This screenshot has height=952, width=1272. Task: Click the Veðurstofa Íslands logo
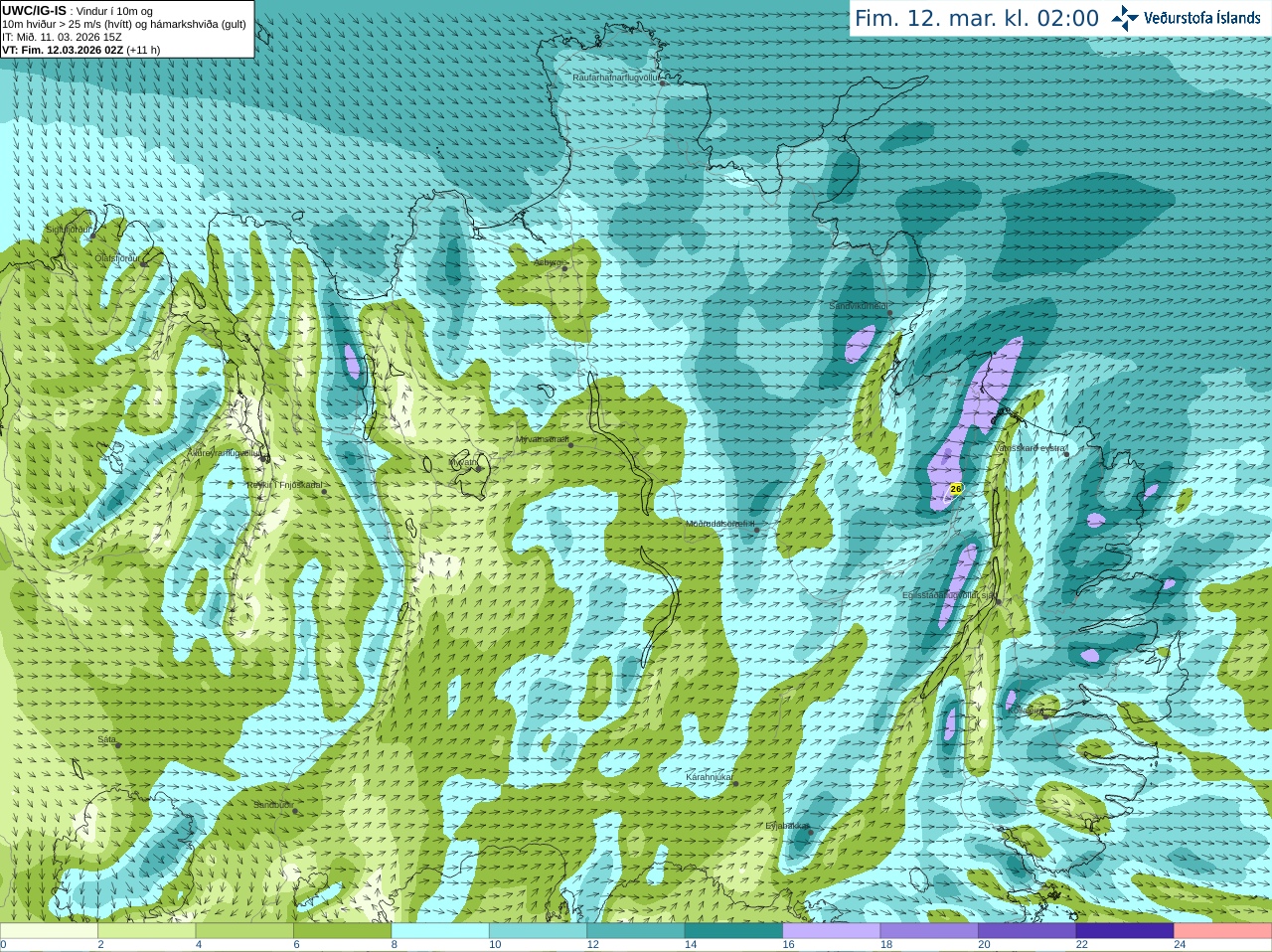1186,18
